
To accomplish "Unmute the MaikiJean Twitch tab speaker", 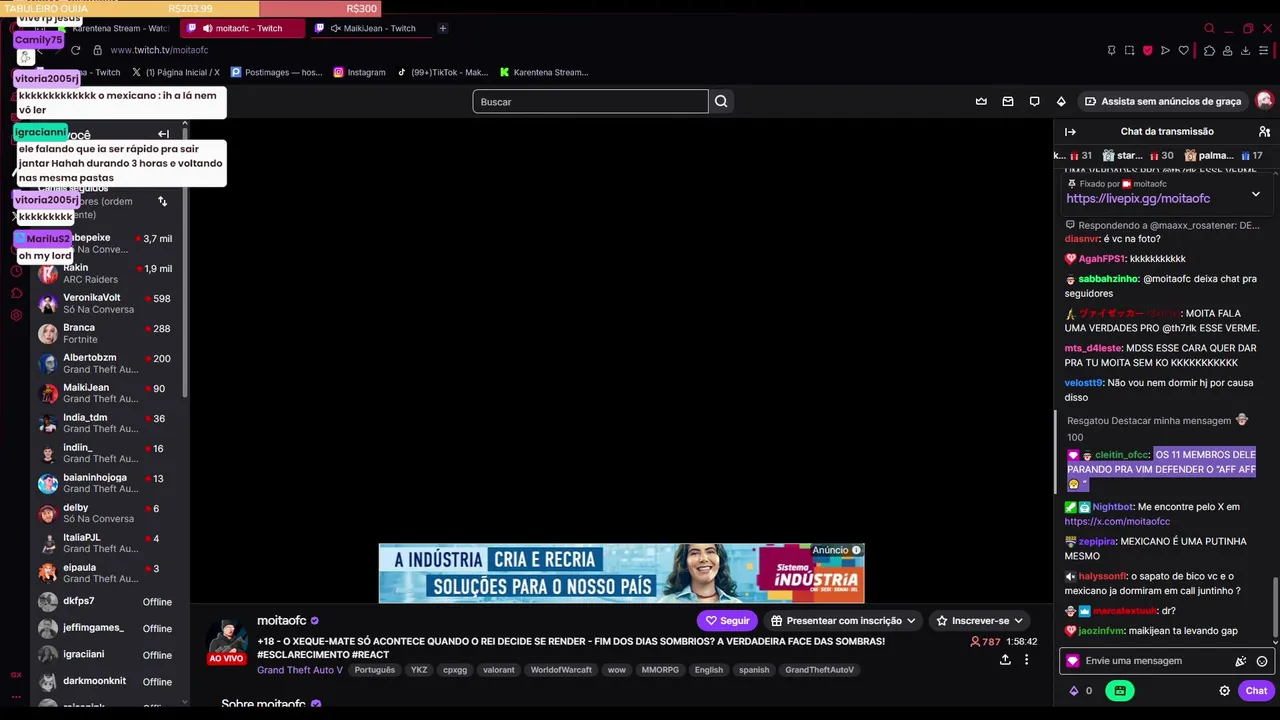I will 336,28.
